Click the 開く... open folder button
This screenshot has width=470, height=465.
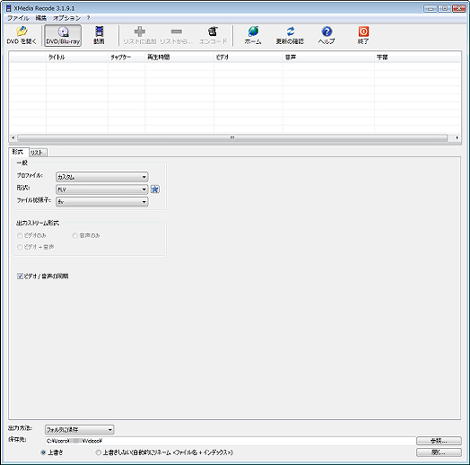pyautogui.click(x=439, y=452)
